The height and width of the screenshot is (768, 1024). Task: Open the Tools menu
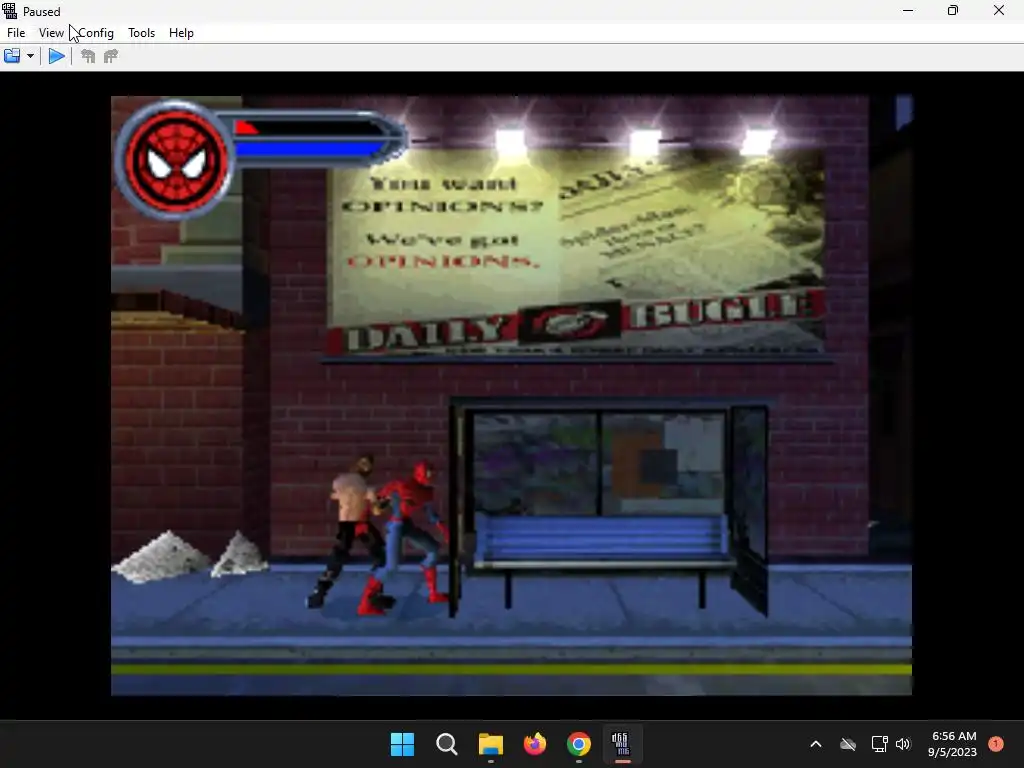tap(141, 33)
